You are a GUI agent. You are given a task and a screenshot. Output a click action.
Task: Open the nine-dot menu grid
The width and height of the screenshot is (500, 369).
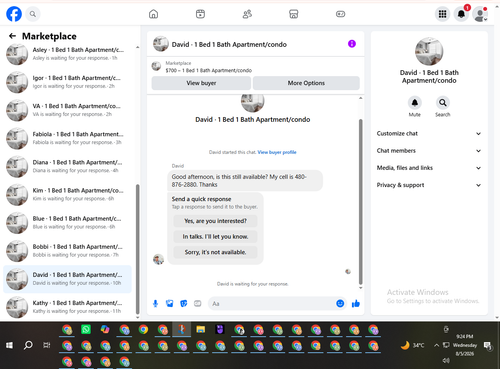442,14
